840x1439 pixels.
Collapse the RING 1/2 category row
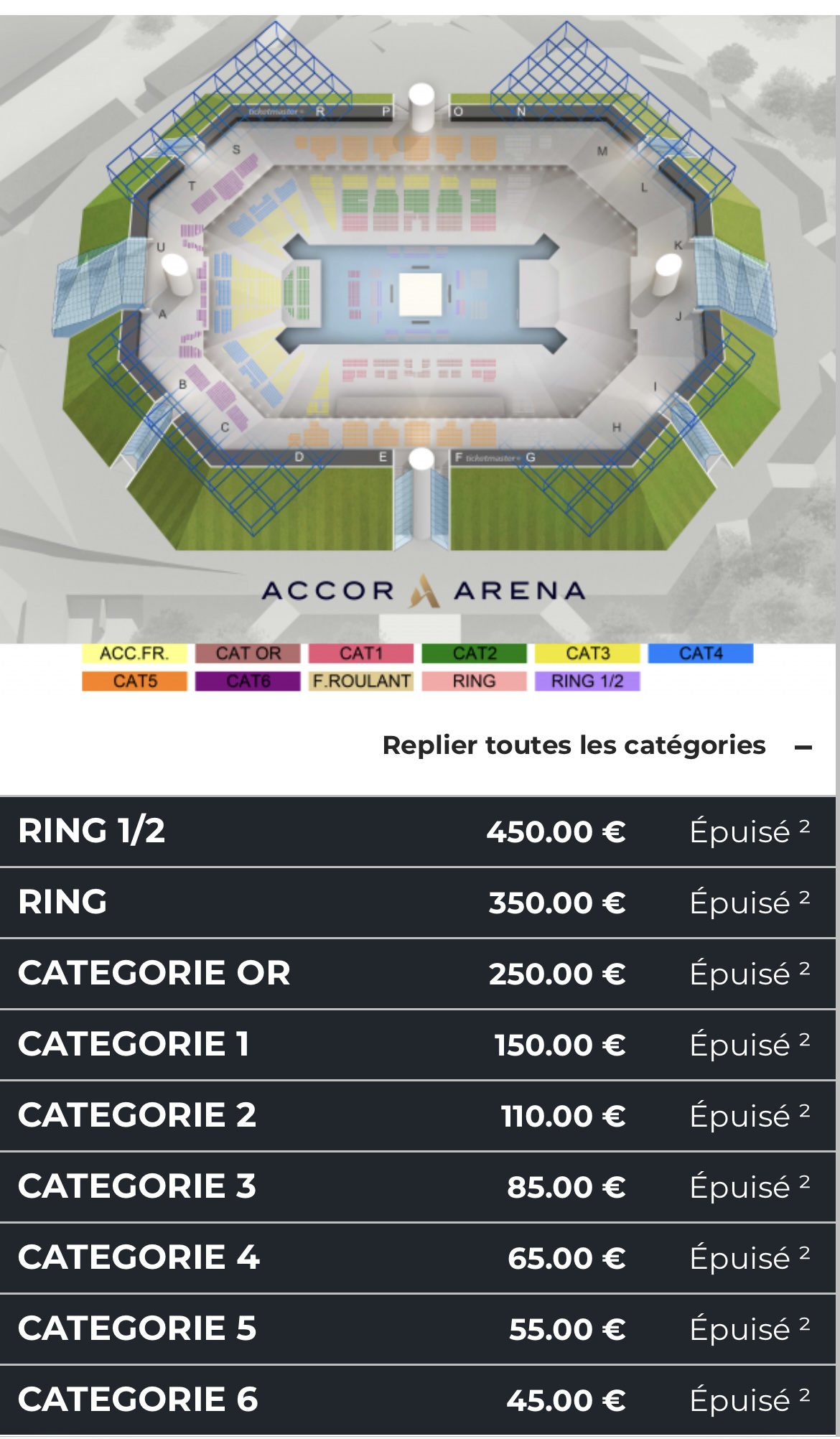[418, 832]
